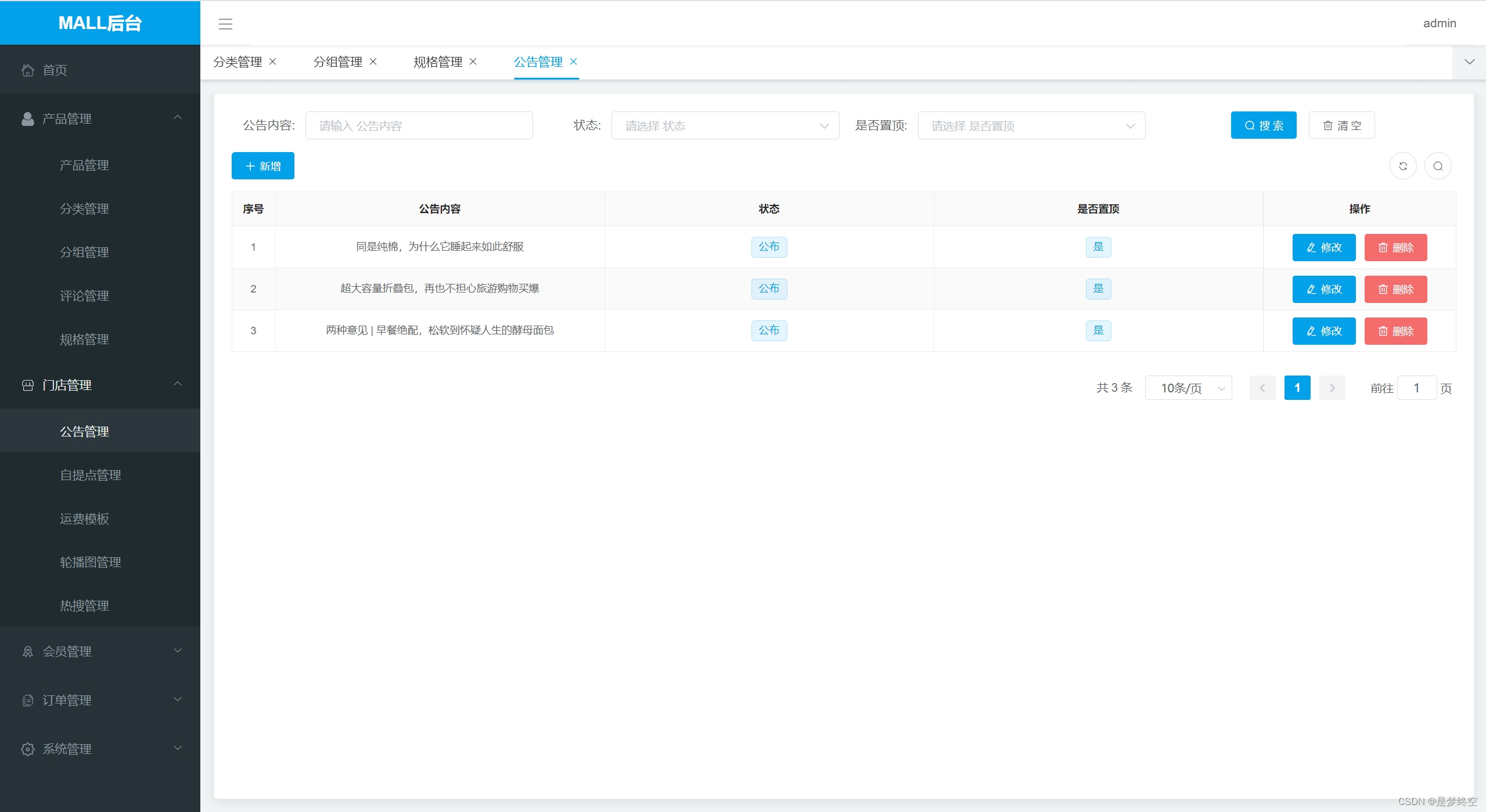Viewport: 1486px width, 812px height.
Task: Click the MALL后台 logo
Action: pos(100,23)
